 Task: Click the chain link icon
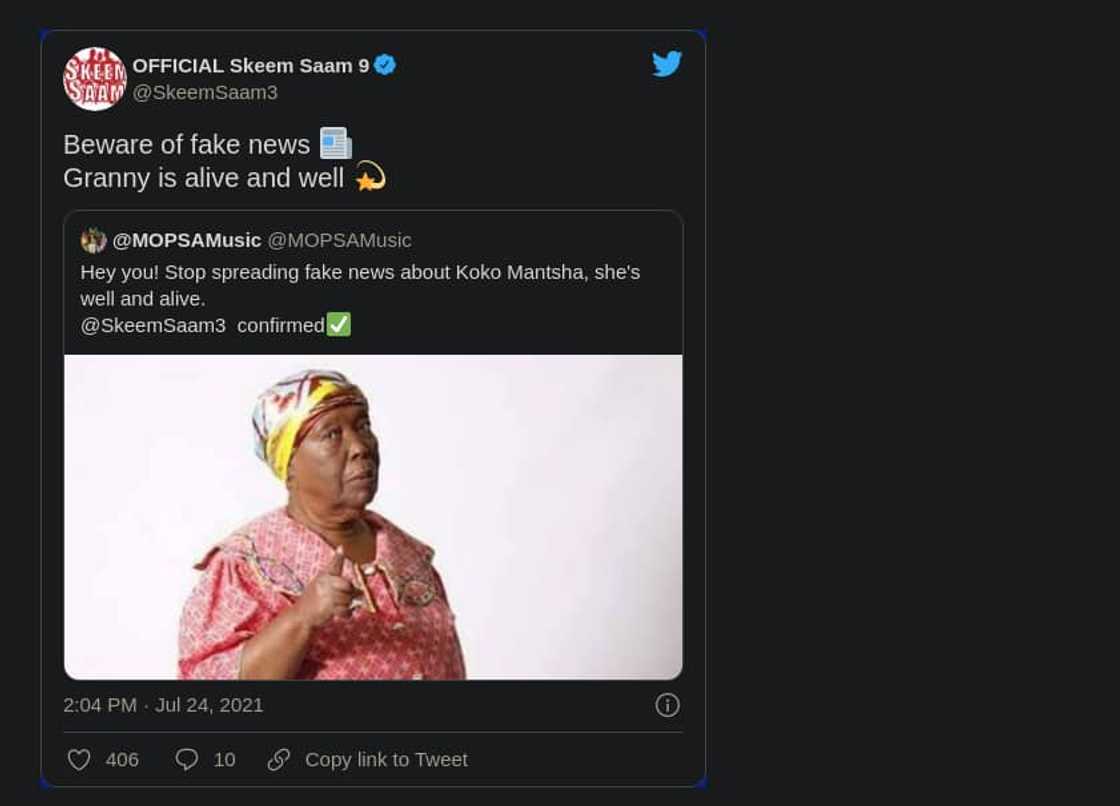tap(279, 760)
